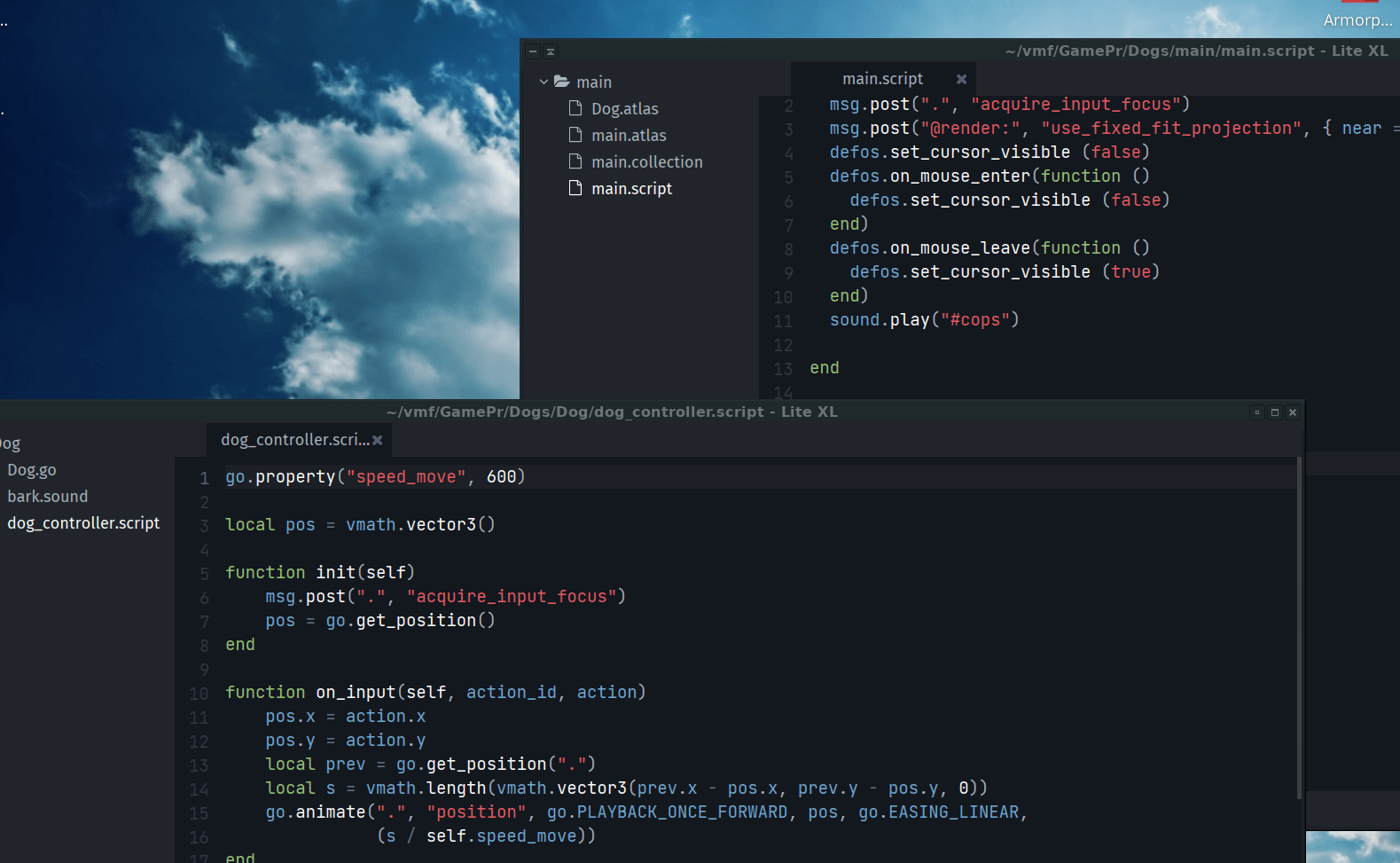Click the shade button in main.script titlebar
1400x863 pixels.
[x=551, y=51]
